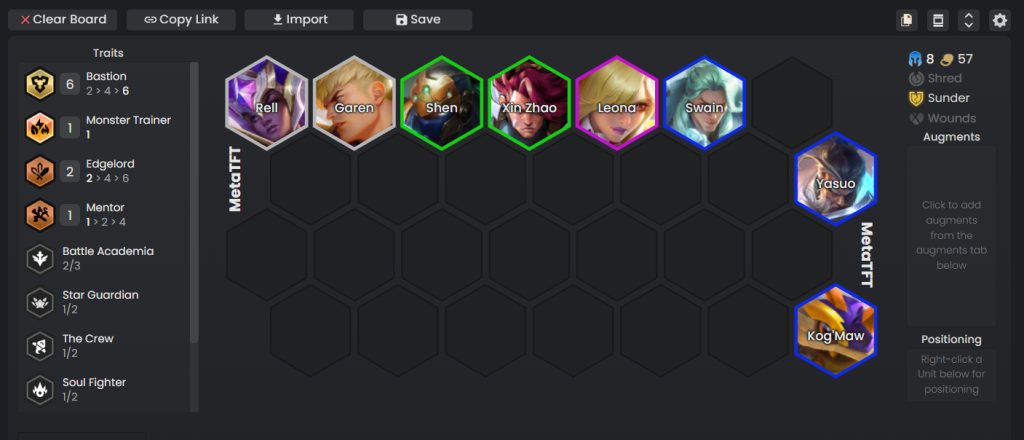This screenshot has width=1024, height=440.
Task: Click the layout view icon in the top bar
Action: [938, 20]
